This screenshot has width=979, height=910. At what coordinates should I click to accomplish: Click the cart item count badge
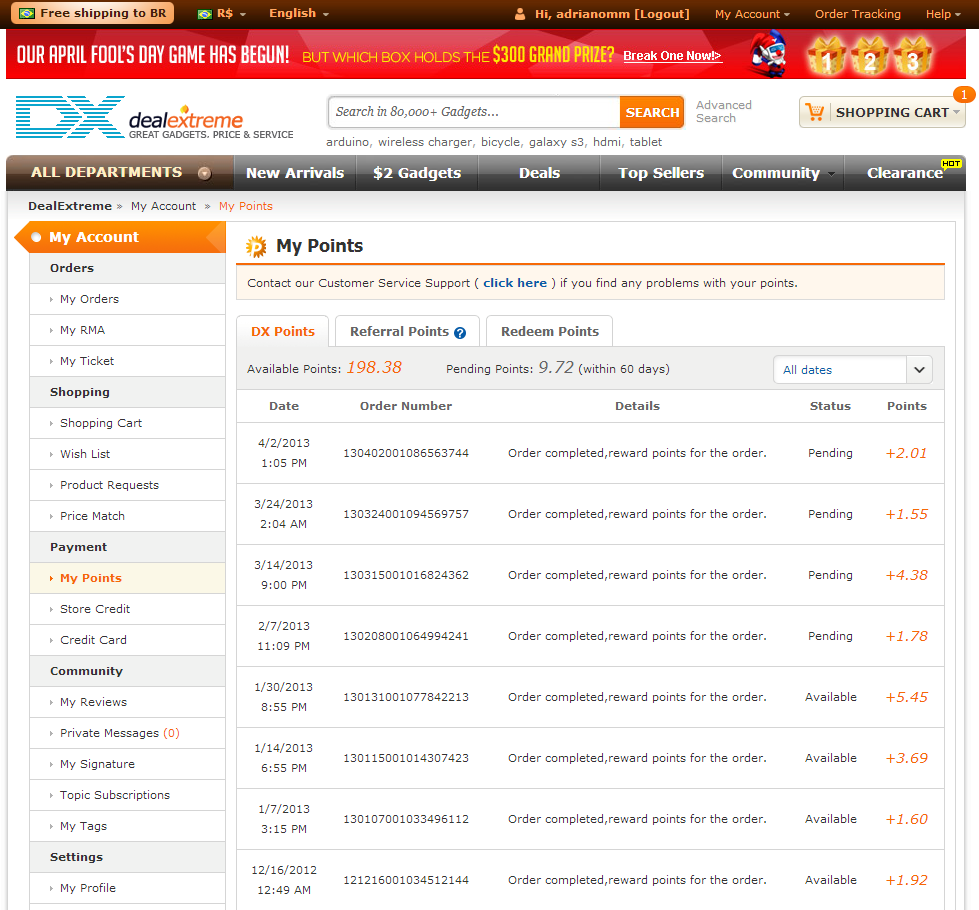(x=964, y=94)
